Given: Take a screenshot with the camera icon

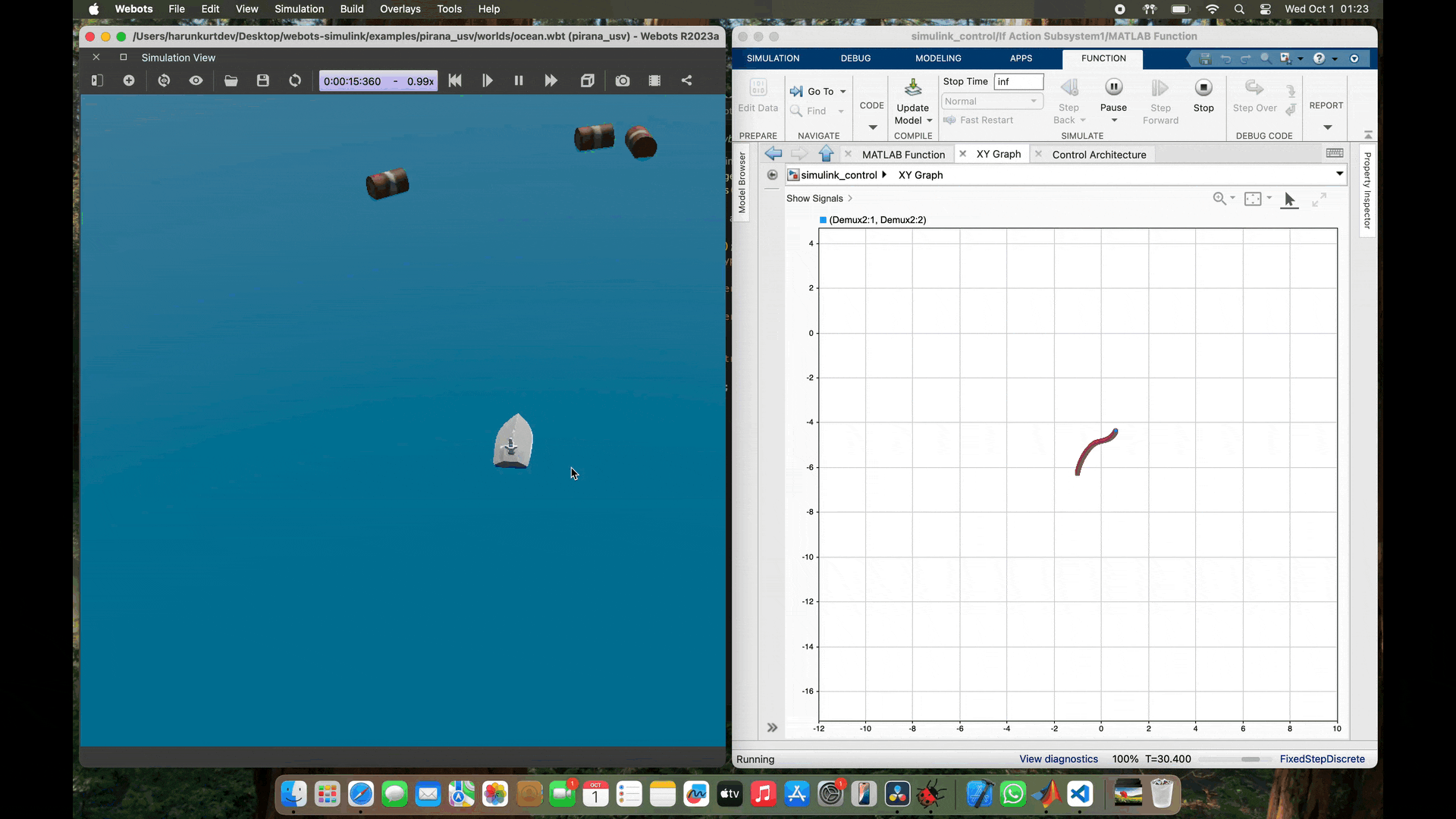Looking at the screenshot, I should pos(623,80).
